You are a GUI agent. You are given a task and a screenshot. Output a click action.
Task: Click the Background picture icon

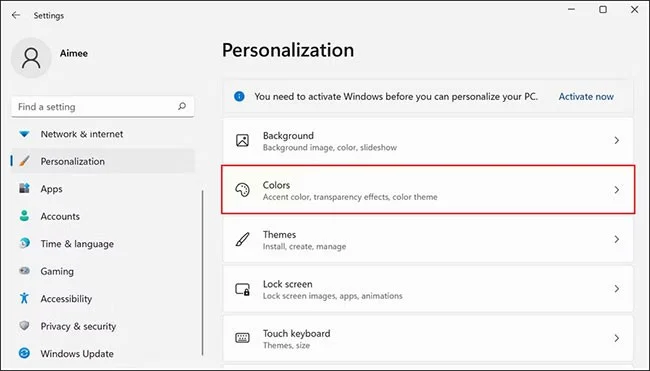(243, 141)
